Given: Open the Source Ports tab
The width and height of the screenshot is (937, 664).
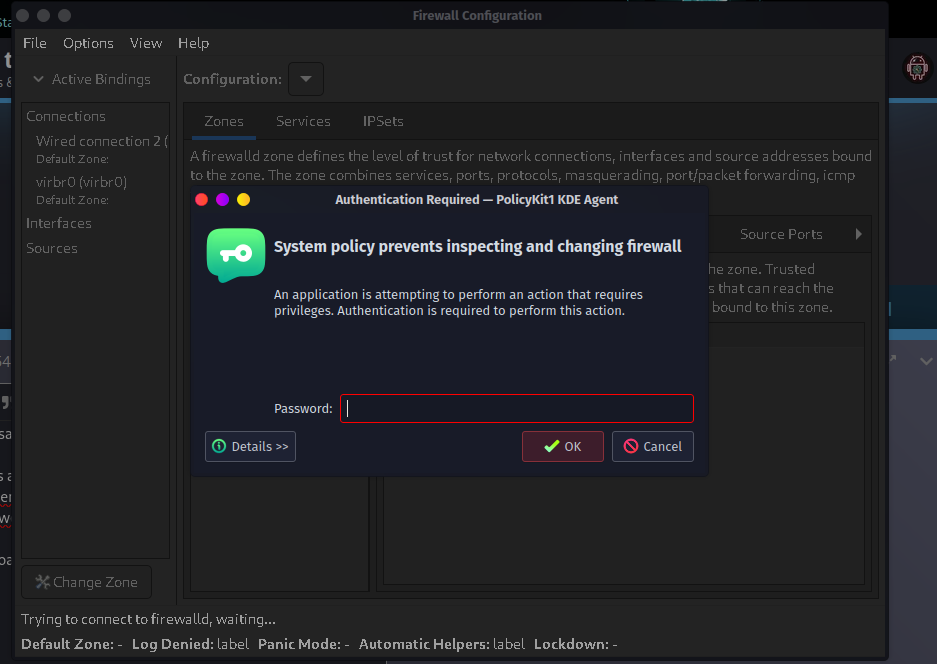Looking at the screenshot, I should click(x=781, y=234).
